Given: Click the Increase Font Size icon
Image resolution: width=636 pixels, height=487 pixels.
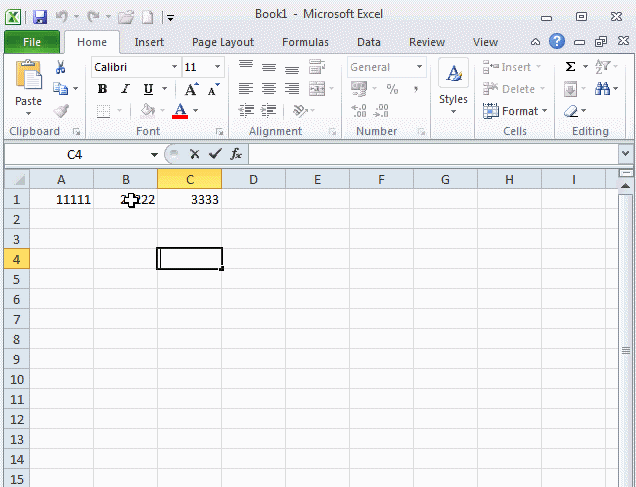Looking at the screenshot, I should (191, 89).
